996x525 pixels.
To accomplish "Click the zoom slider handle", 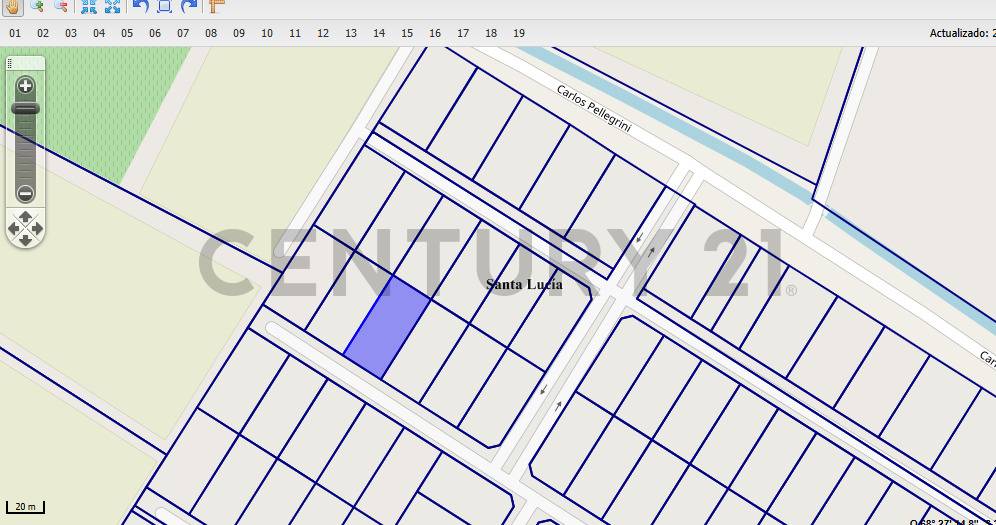I will [x=26, y=108].
